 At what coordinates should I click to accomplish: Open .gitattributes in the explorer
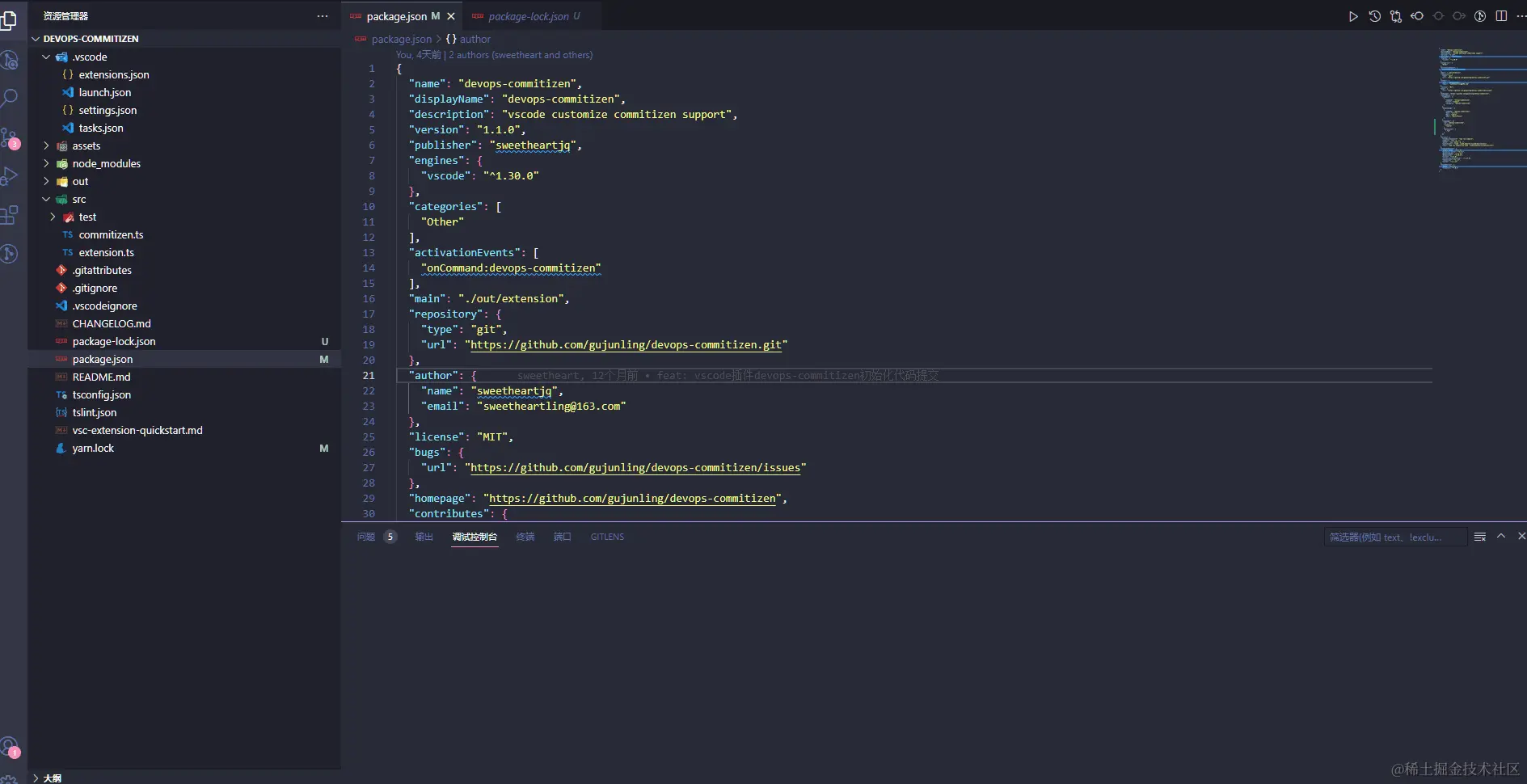point(184,270)
